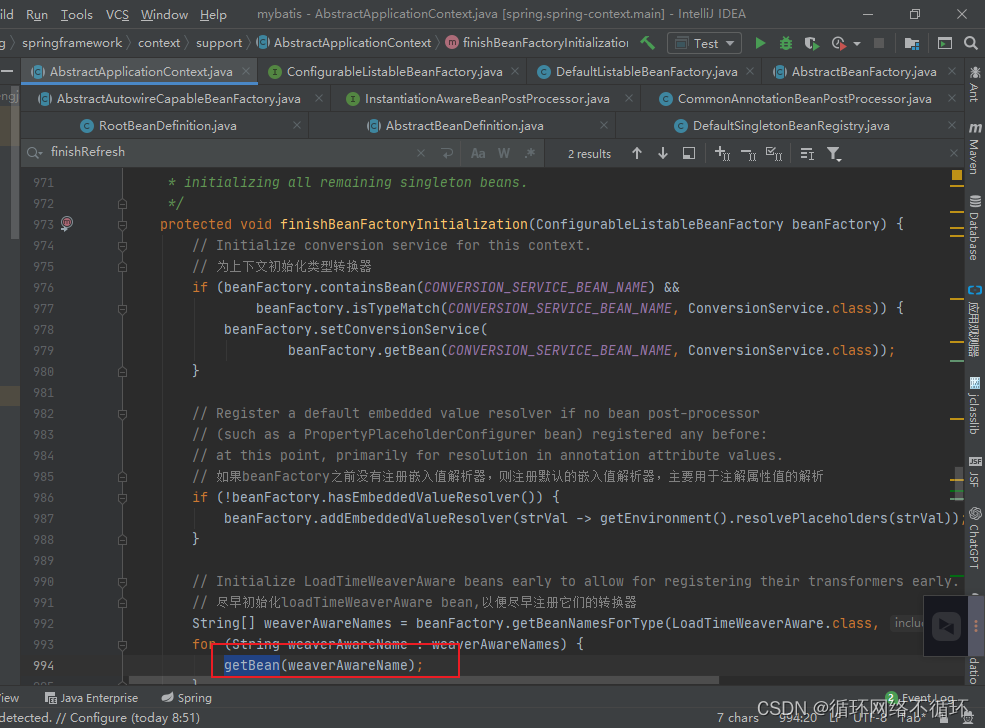This screenshot has width=985, height=728.
Task: Open the Run menu
Action: (37, 14)
